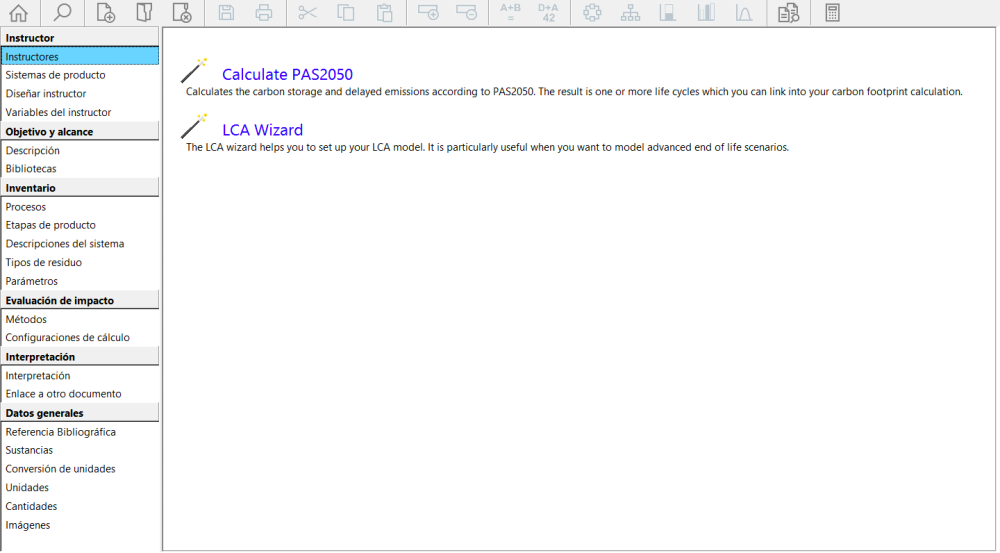Screen dimensions: 1000x553
Task: Open Enlace a otro documento entry
Action: (x=80, y=394)
